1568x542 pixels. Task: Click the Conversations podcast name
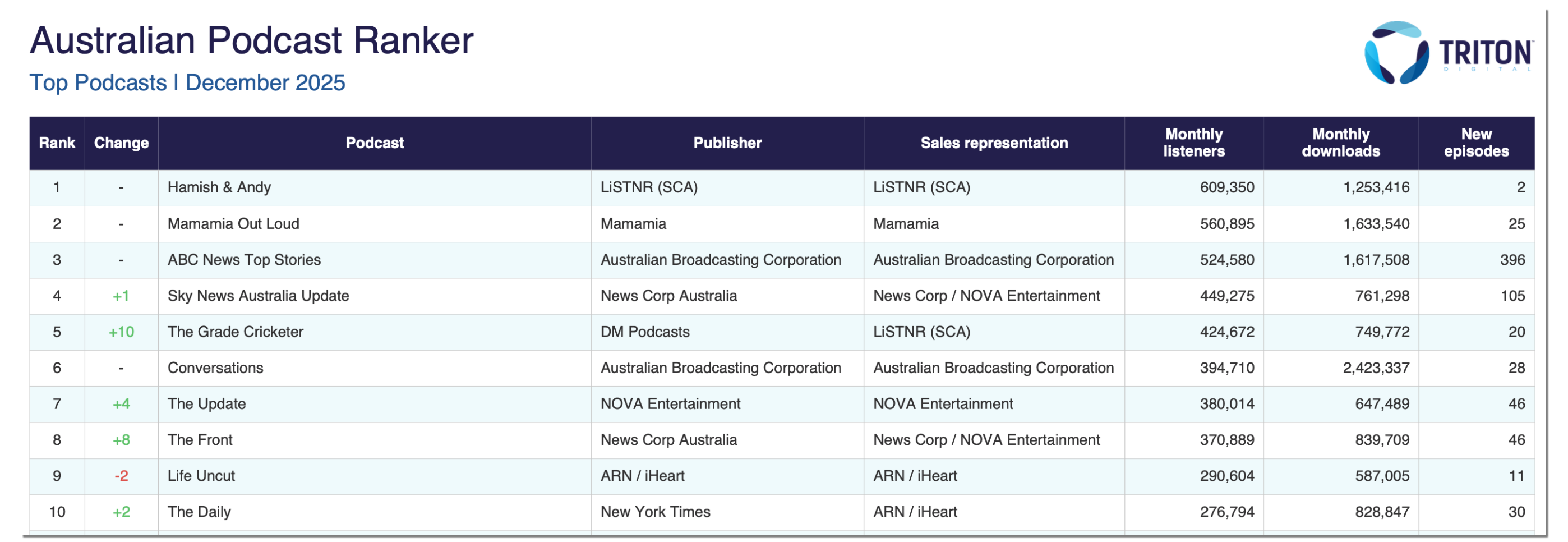(x=215, y=368)
